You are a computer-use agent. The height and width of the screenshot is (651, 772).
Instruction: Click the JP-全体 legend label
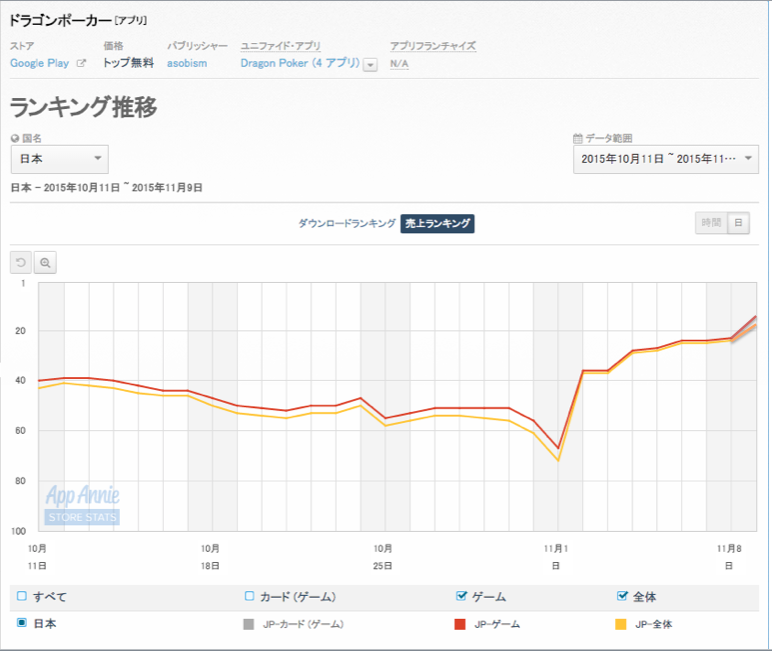coord(653,624)
